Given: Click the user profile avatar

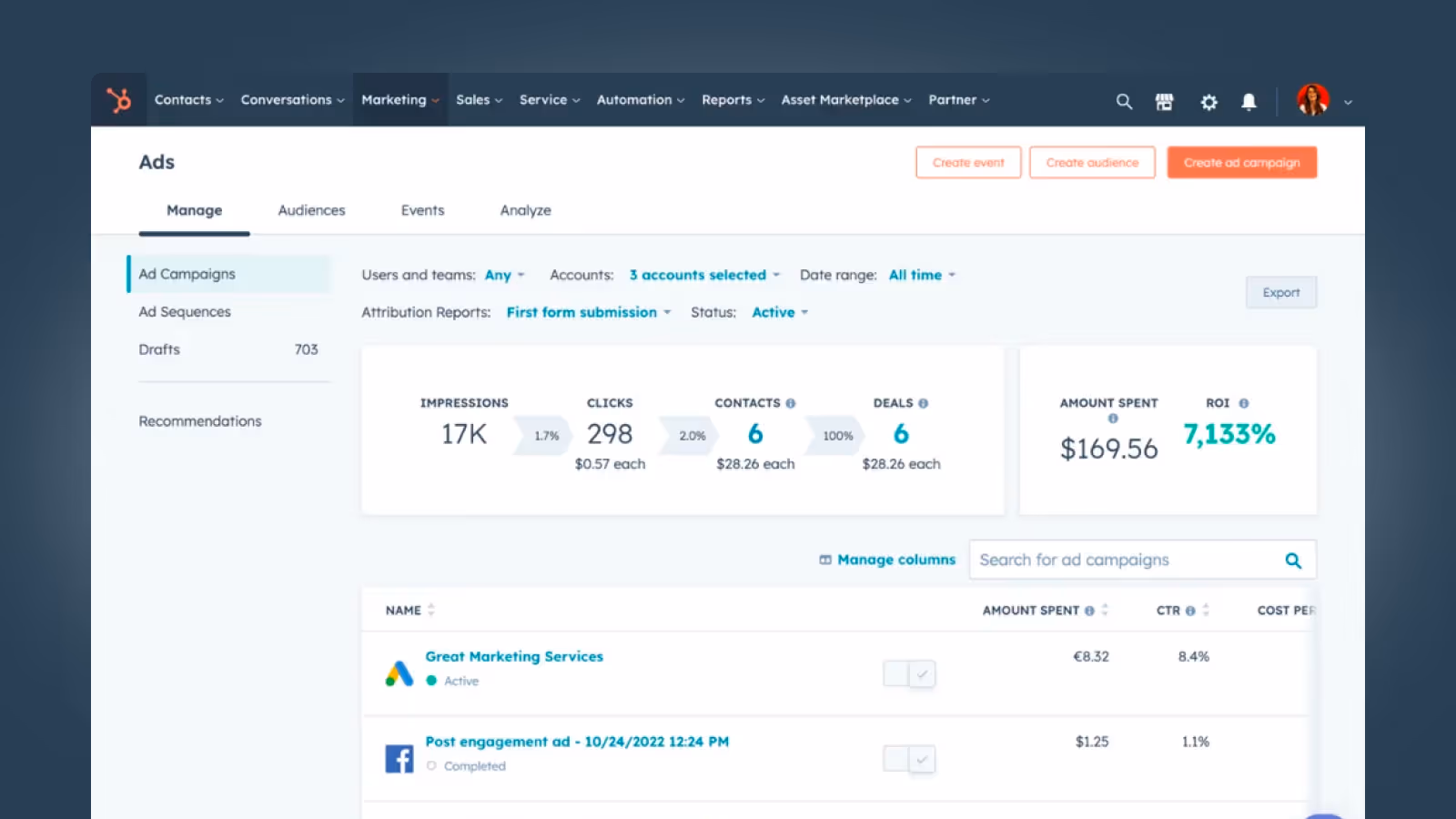Looking at the screenshot, I should (1312, 100).
